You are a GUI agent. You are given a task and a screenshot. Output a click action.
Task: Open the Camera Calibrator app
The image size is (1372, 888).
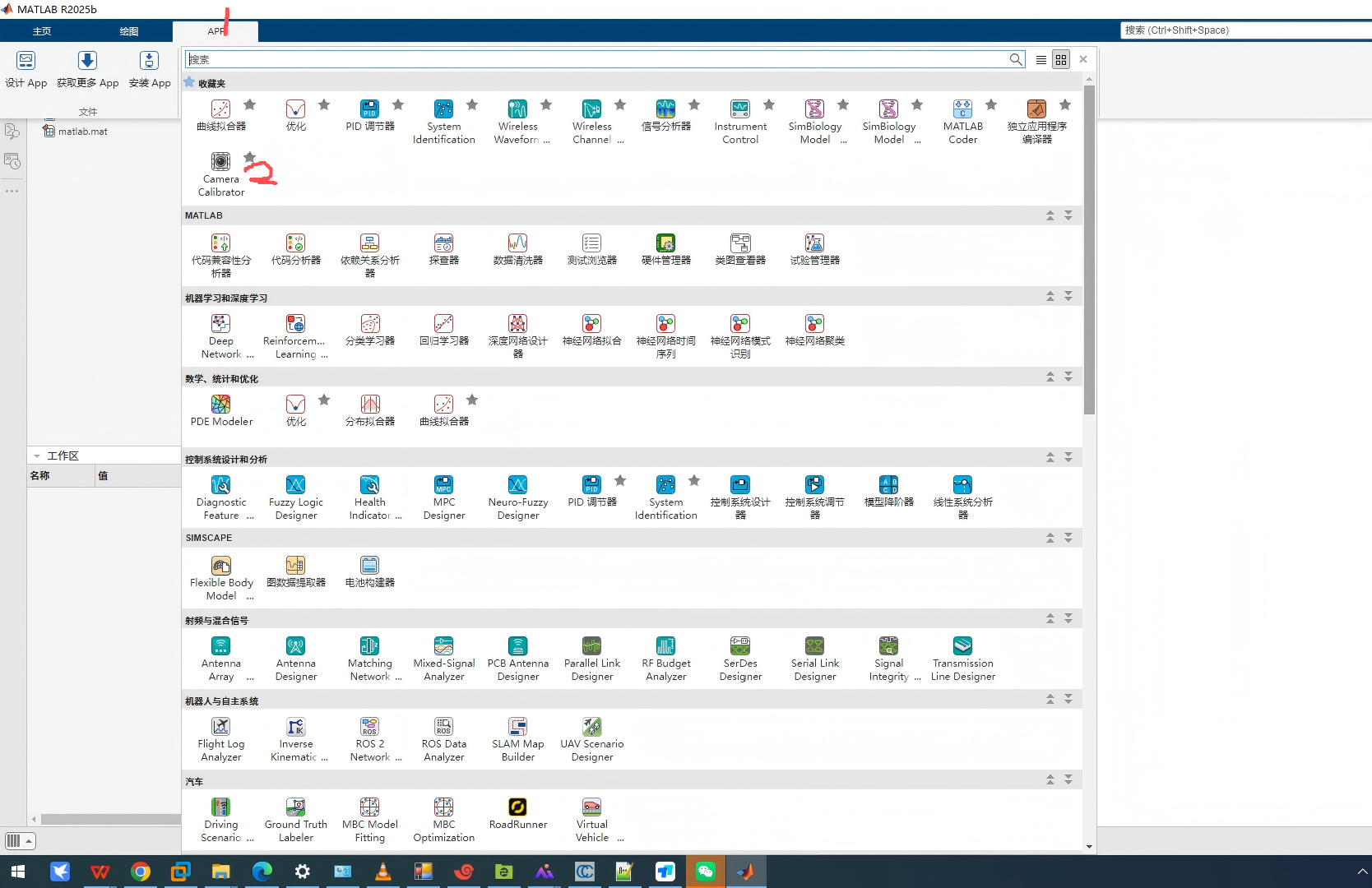221,173
